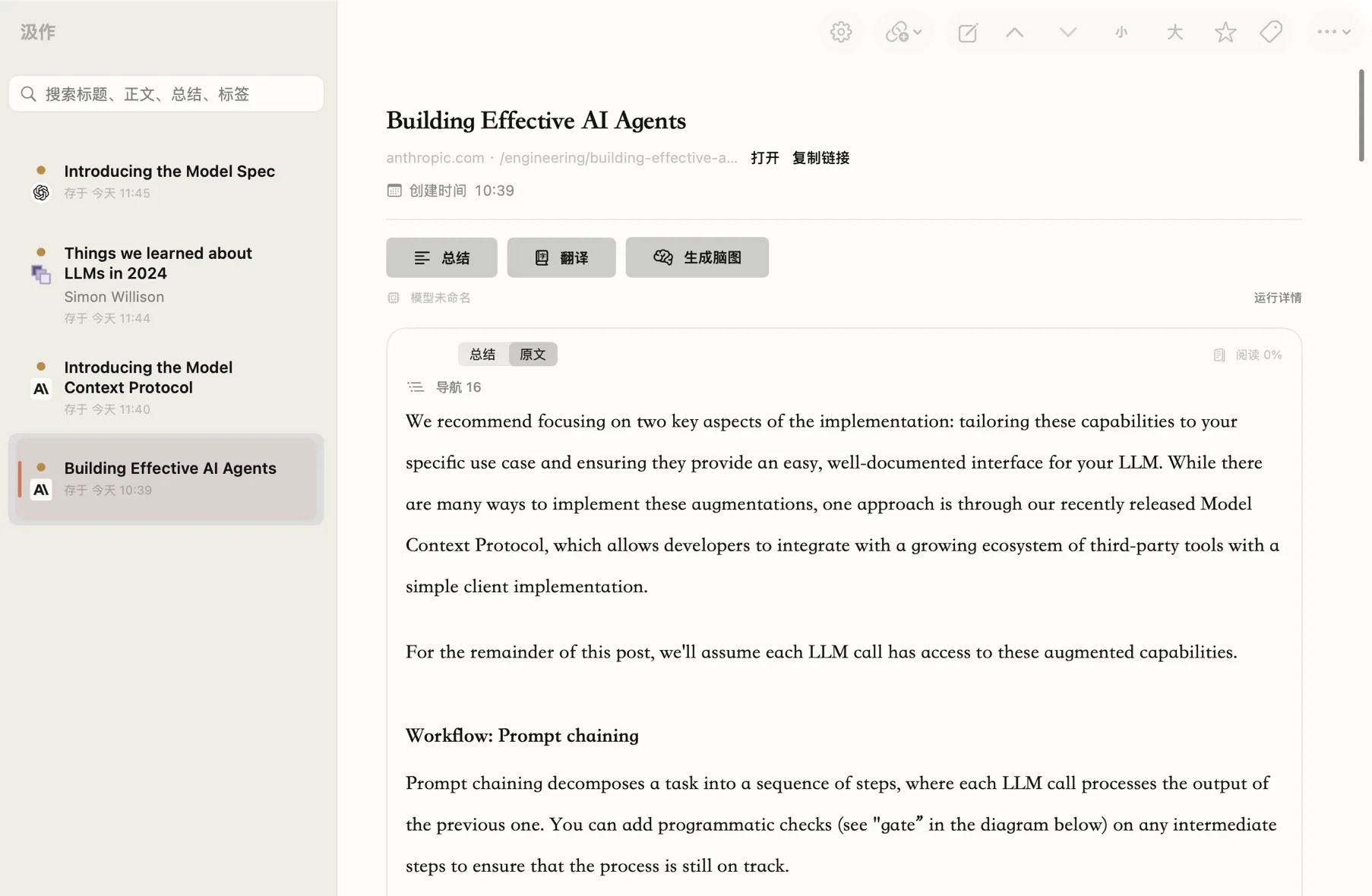1372x896 pixels.
Task: Click the 汲作 app title
Action: [38, 32]
